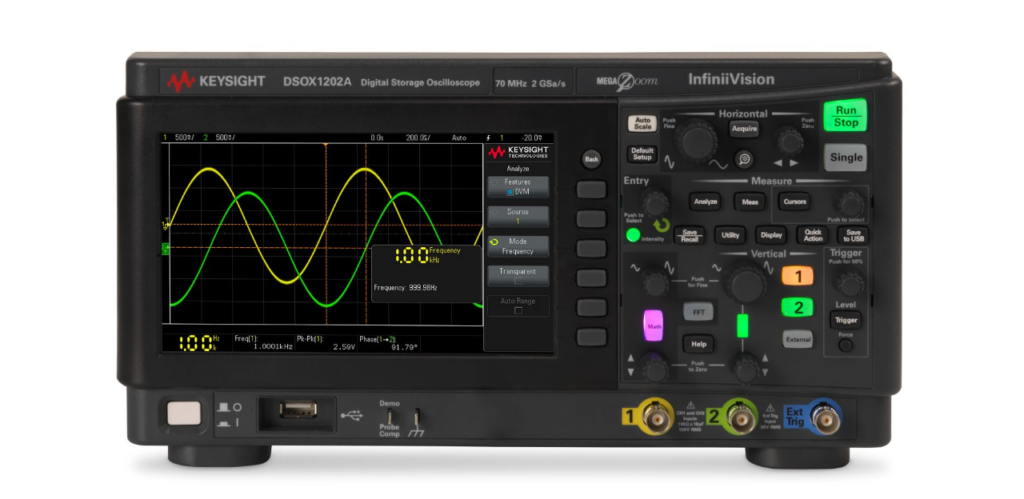The image size is (1024, 499).
Task: Open the Acquire menu key
Action: [744, 129]
